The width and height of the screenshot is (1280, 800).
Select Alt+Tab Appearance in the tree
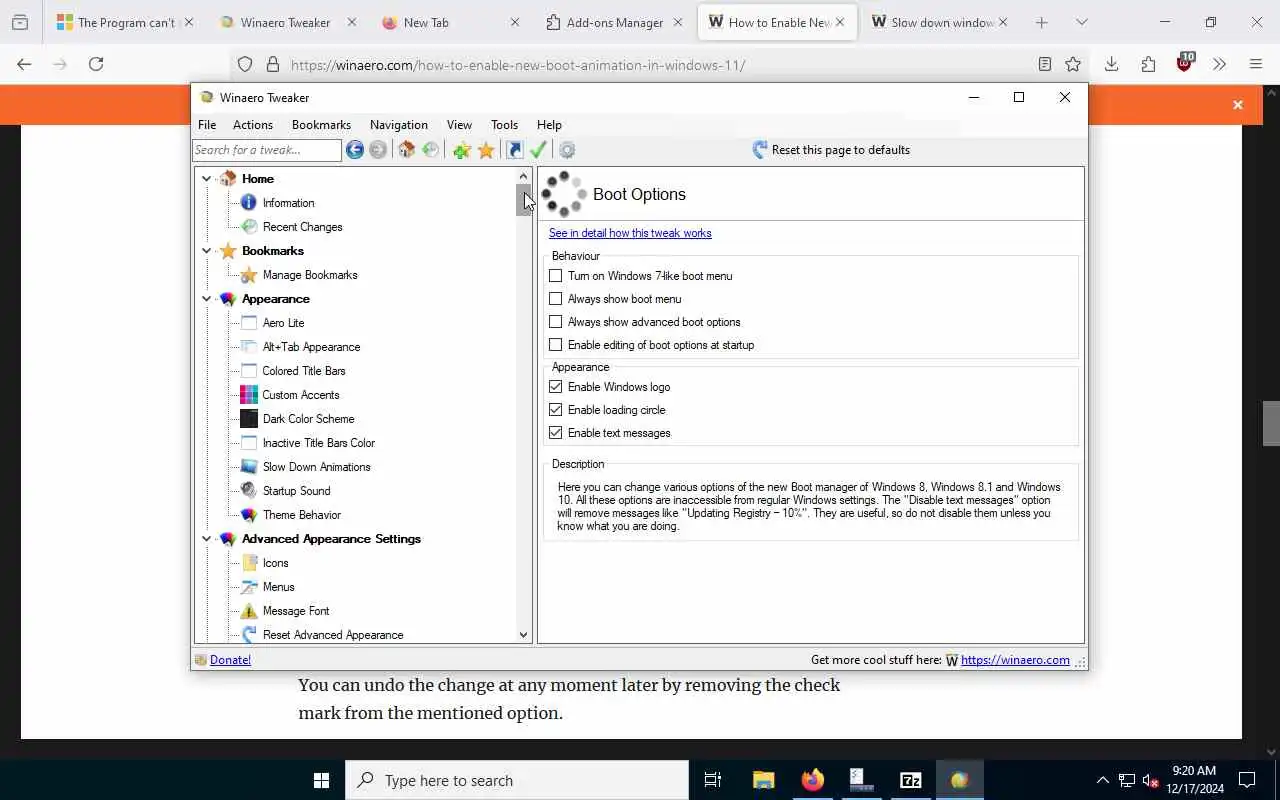[x=311, y=347]
